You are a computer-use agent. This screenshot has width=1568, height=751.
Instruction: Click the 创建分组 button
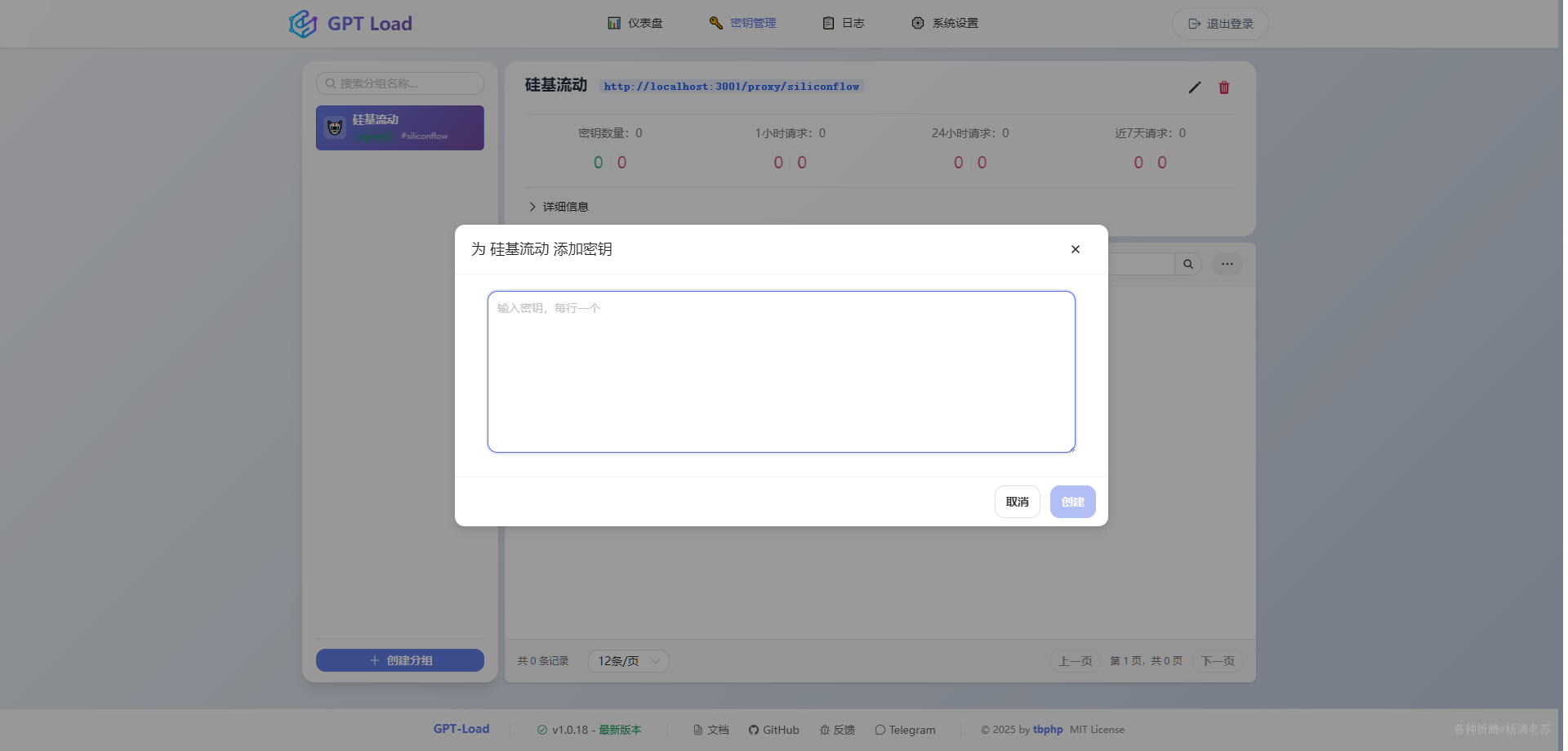[399, 659]
